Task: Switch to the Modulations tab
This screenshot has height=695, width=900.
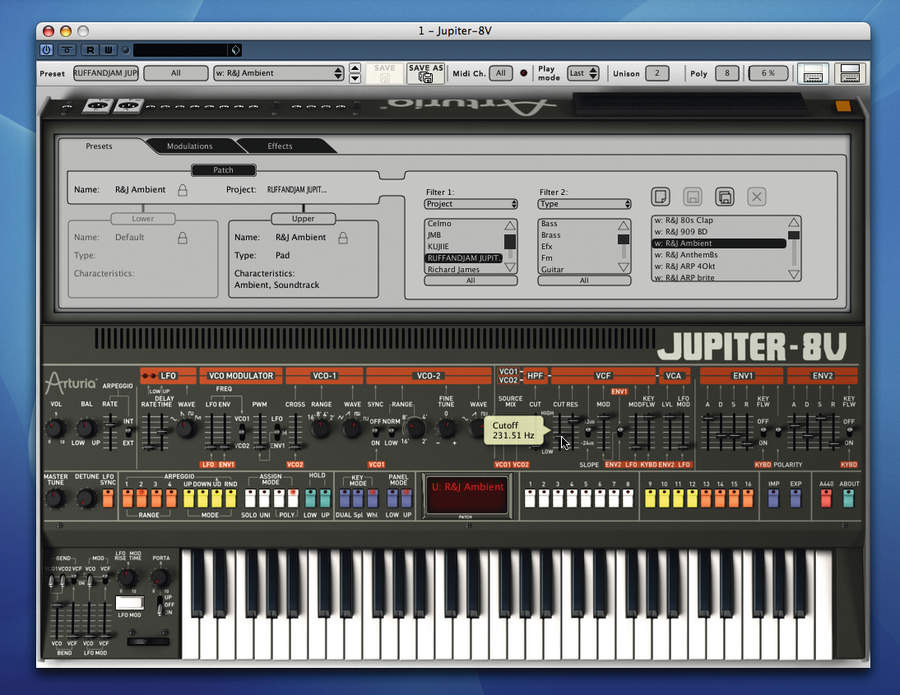Action: pyautogui.click(x=190, y=146)
